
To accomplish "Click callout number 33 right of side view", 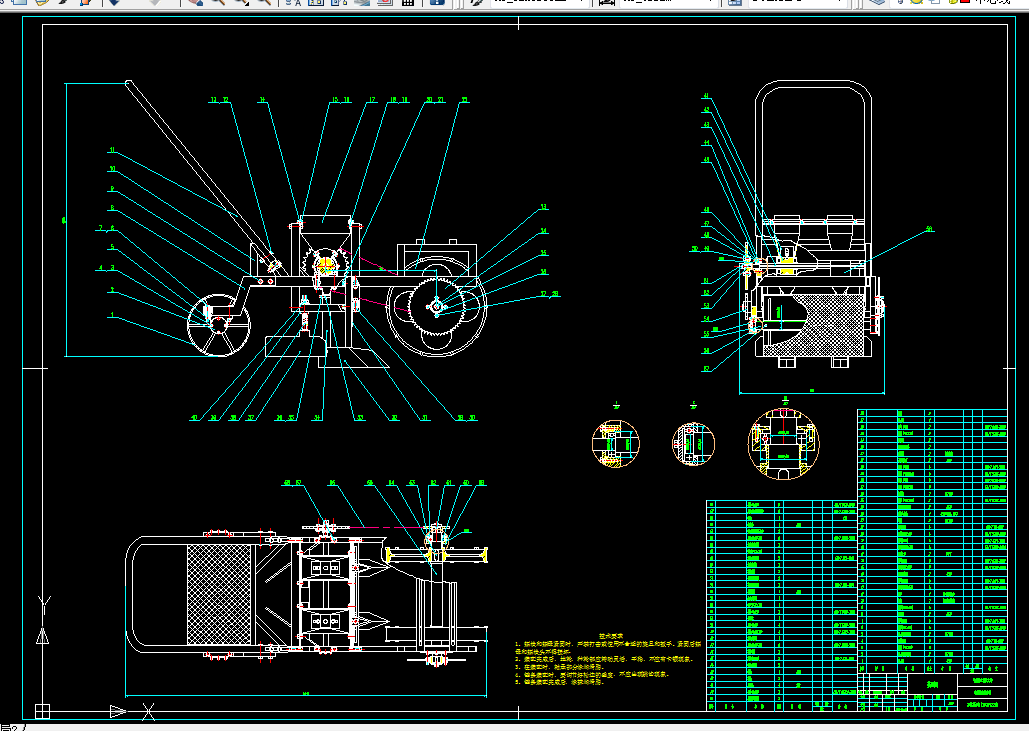I will pyautogui.click(x=543, y=207).
